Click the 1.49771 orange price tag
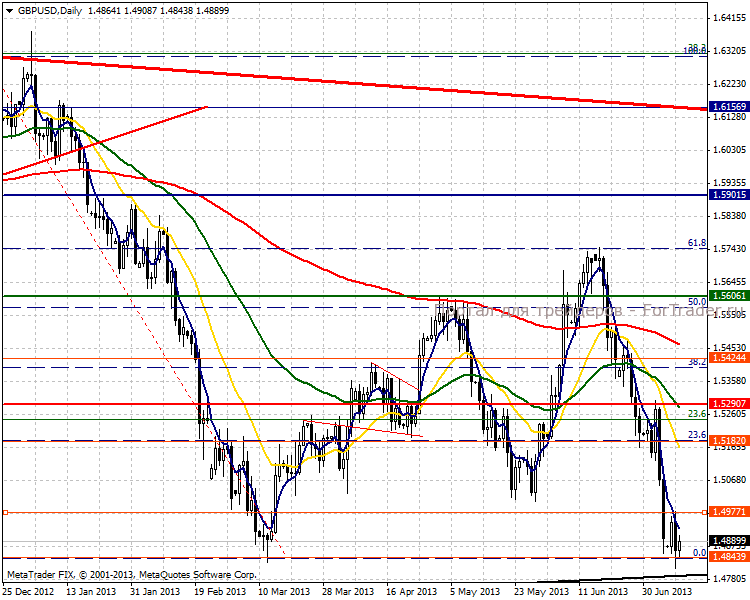Image resolution: width=750 pixels, height=600 pixels. tap(727, 512)
